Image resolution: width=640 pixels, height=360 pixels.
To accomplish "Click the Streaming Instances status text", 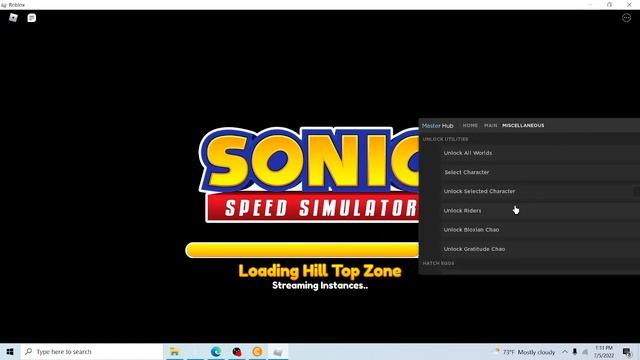I will tap(320, 285).
